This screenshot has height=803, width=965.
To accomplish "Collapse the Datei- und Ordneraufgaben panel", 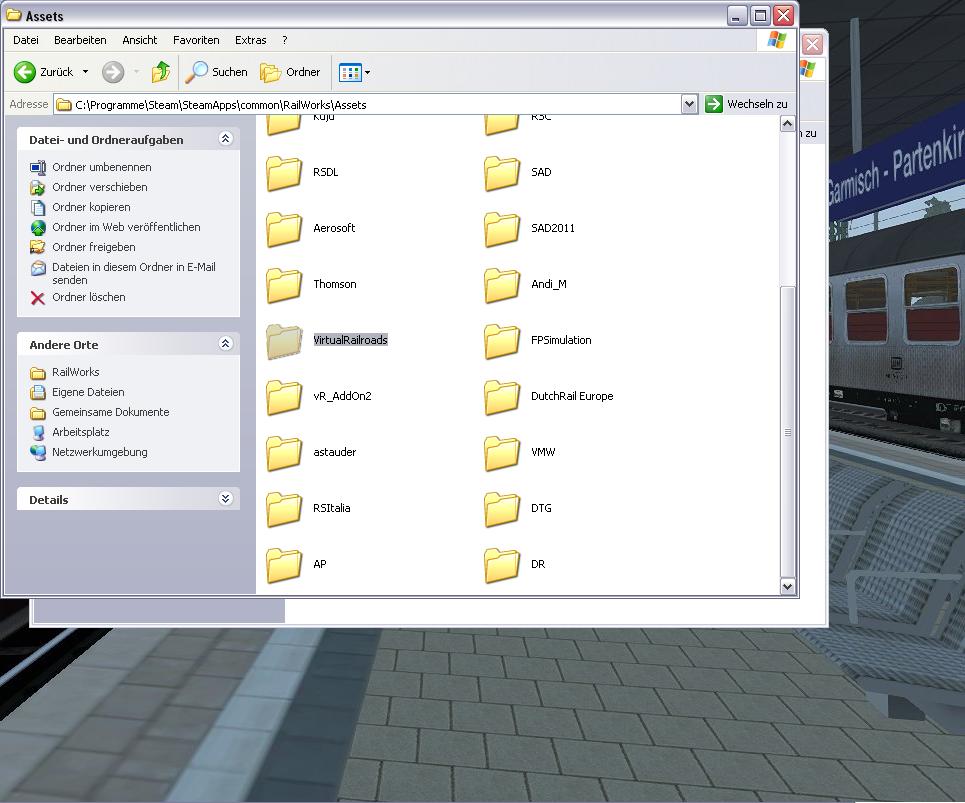I will (225, 140).
